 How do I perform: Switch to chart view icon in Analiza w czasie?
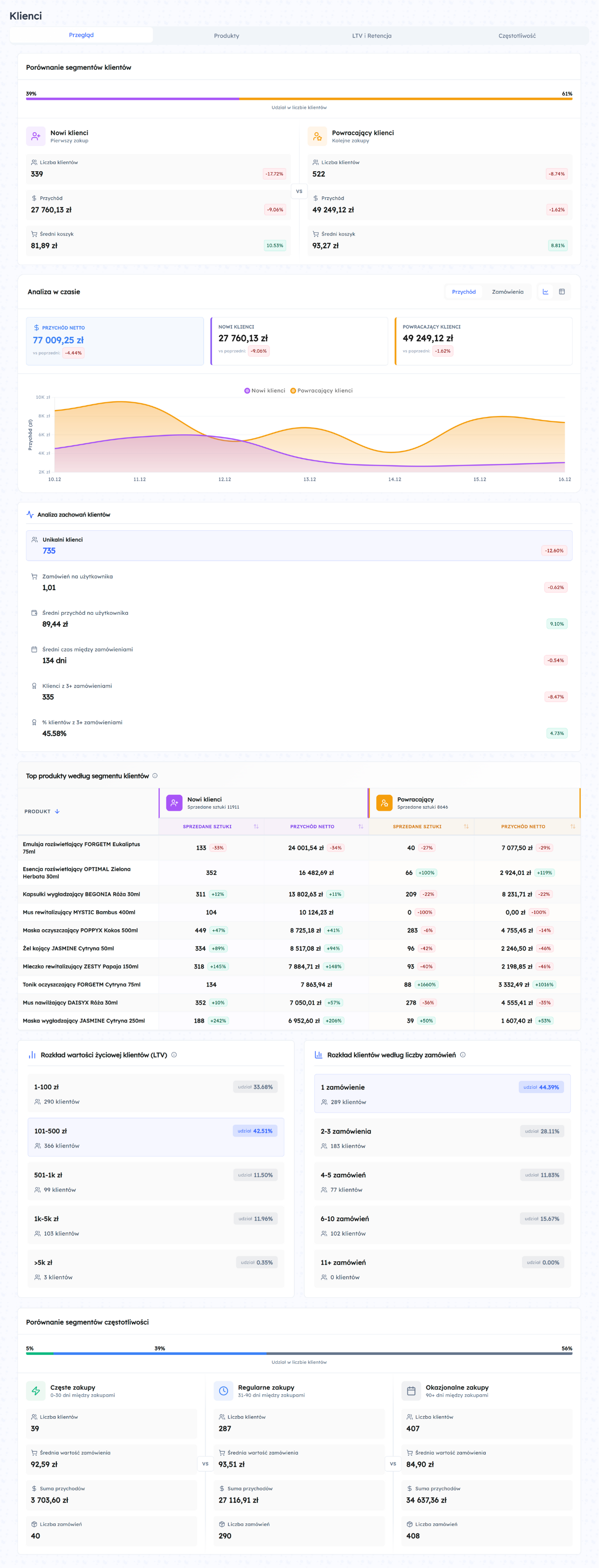546,291
